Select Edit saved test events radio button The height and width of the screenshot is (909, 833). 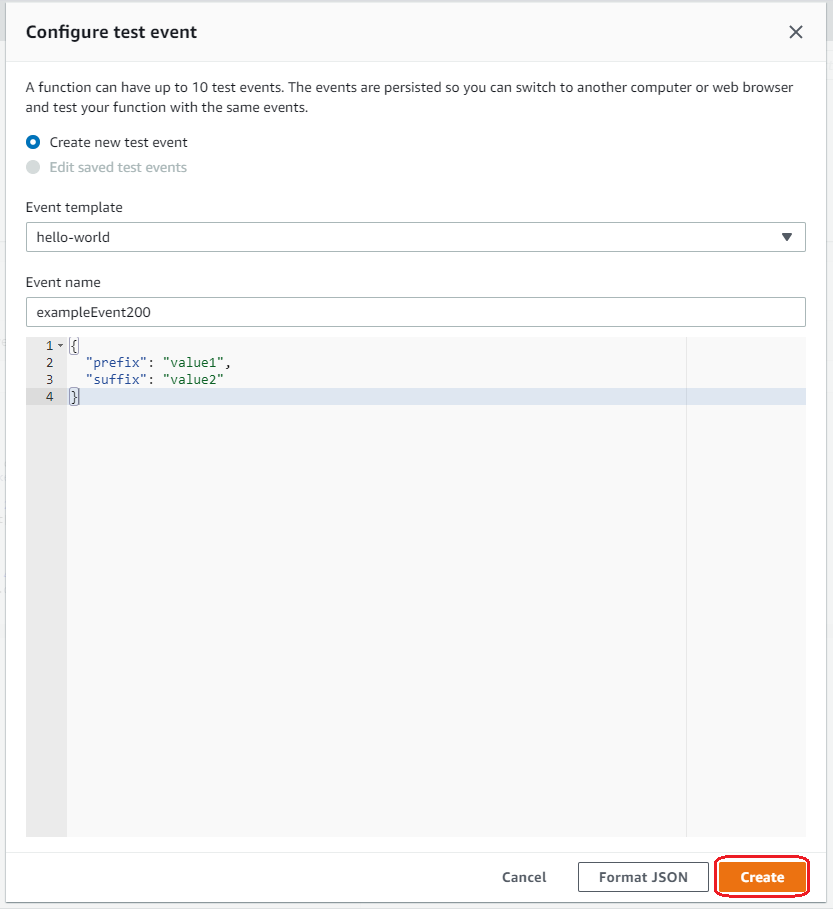(33, 167)
